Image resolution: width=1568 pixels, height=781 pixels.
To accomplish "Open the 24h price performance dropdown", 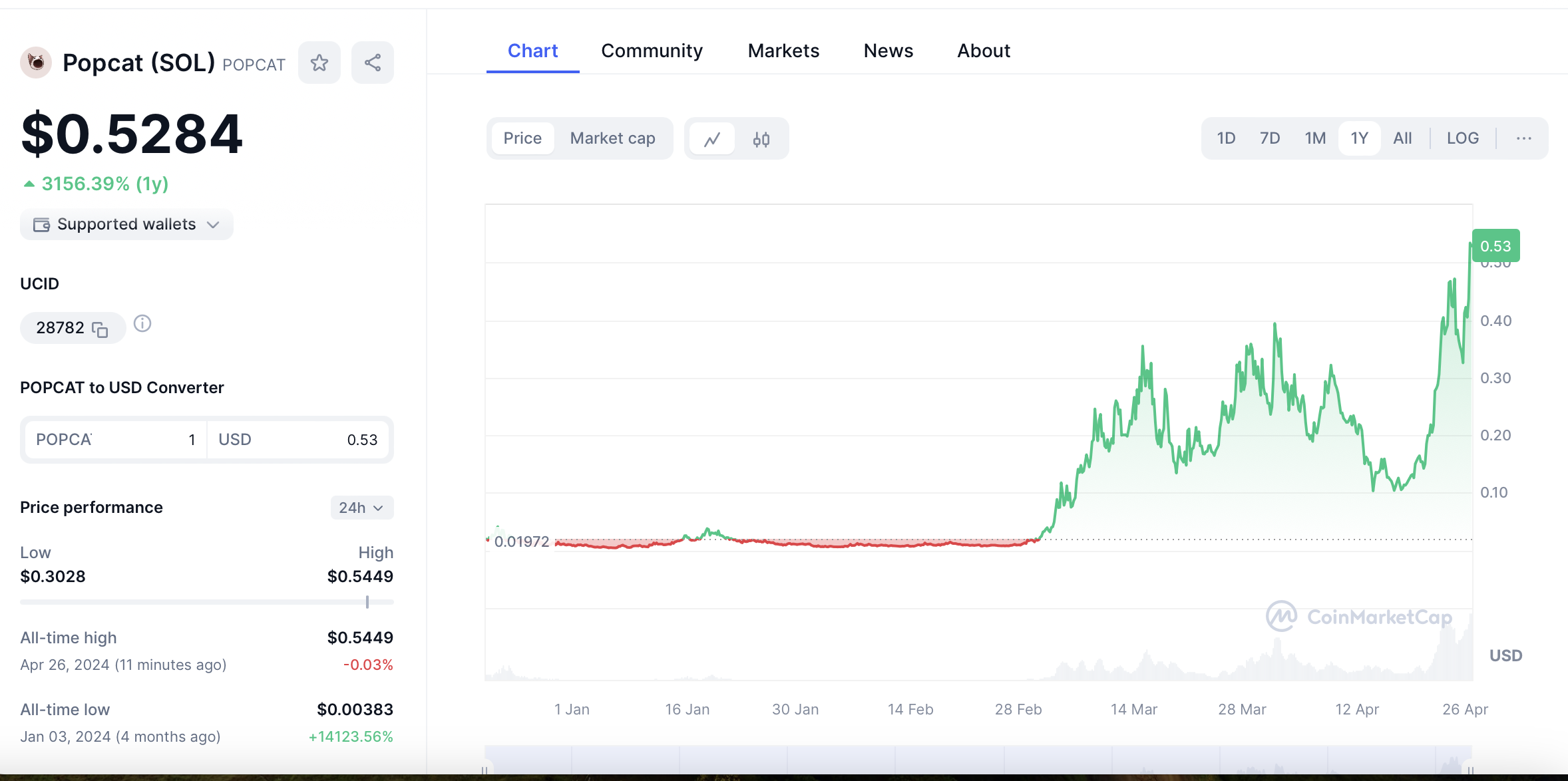I will coord(361,508).
